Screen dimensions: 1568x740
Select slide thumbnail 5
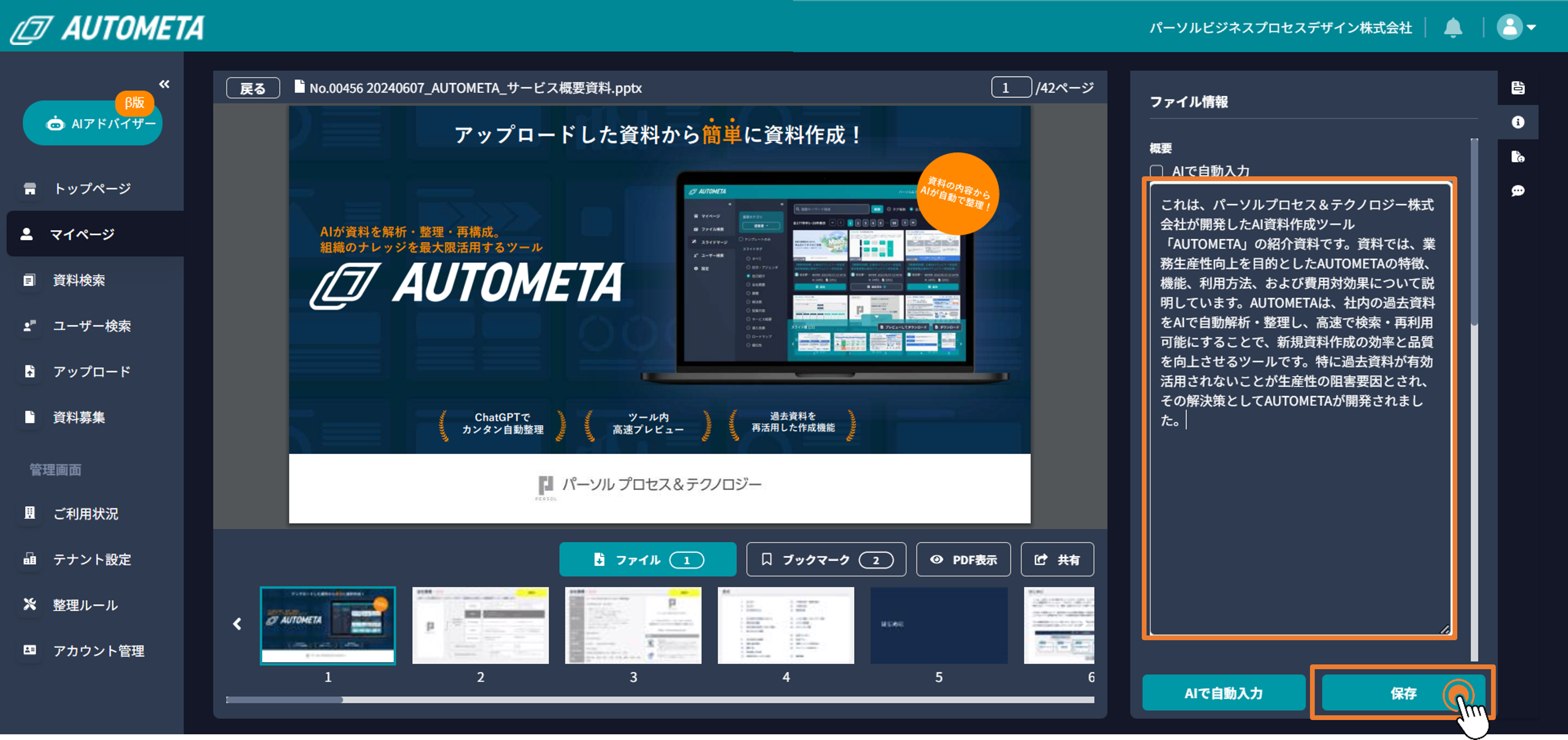(x=938, y=625)
